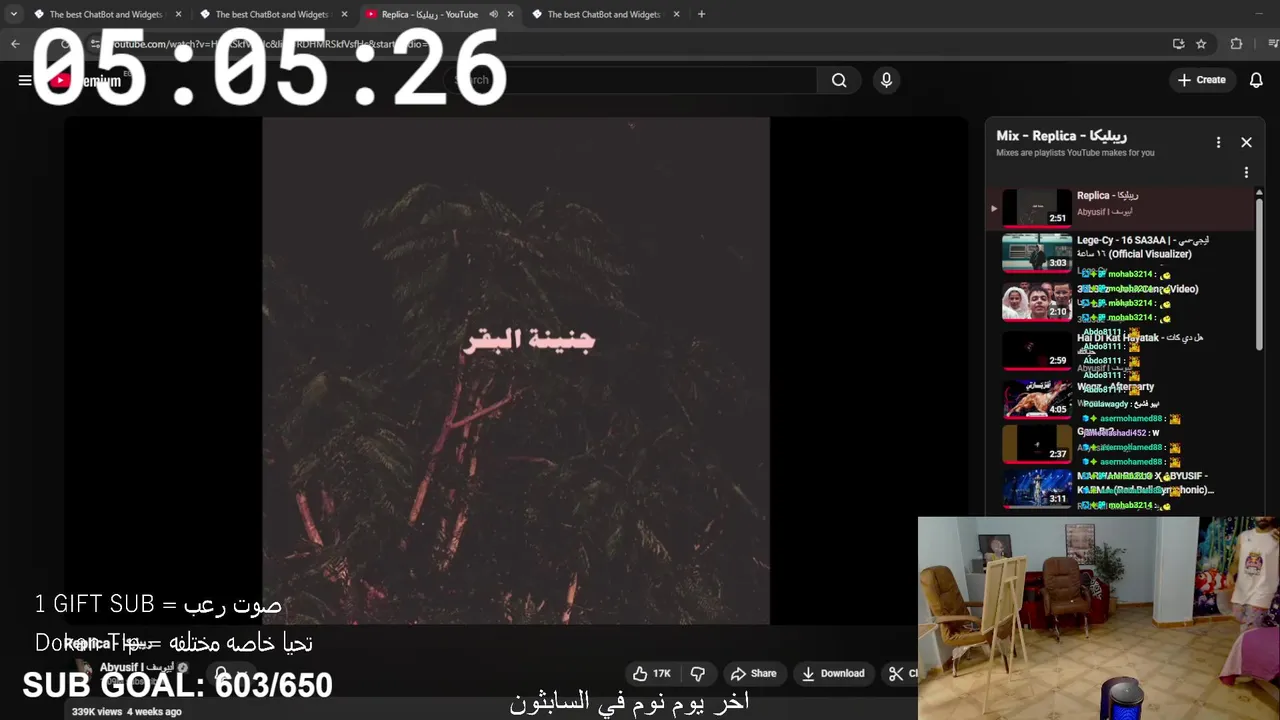The image size is (1280, 720).
Task: Switch to the first ChatBot and Widgets tab
Action: pos(108,14)
